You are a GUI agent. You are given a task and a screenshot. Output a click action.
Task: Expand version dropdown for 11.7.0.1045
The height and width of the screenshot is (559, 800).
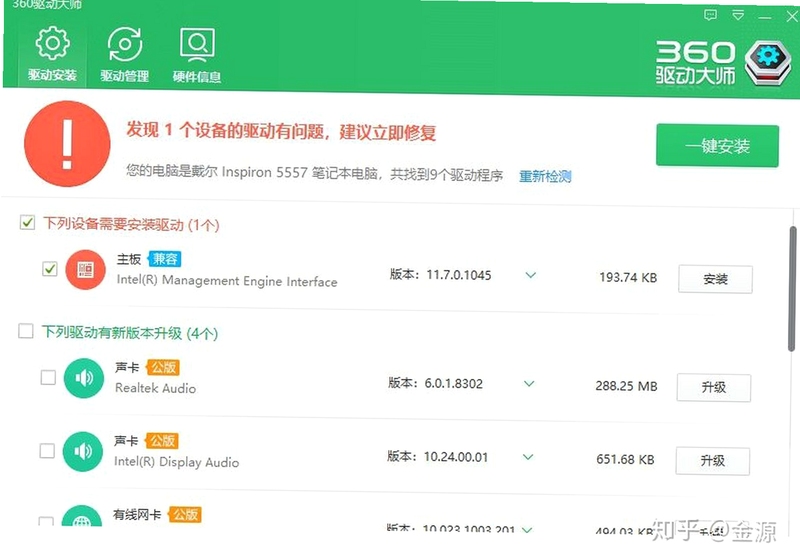click(x=531, y=275)
